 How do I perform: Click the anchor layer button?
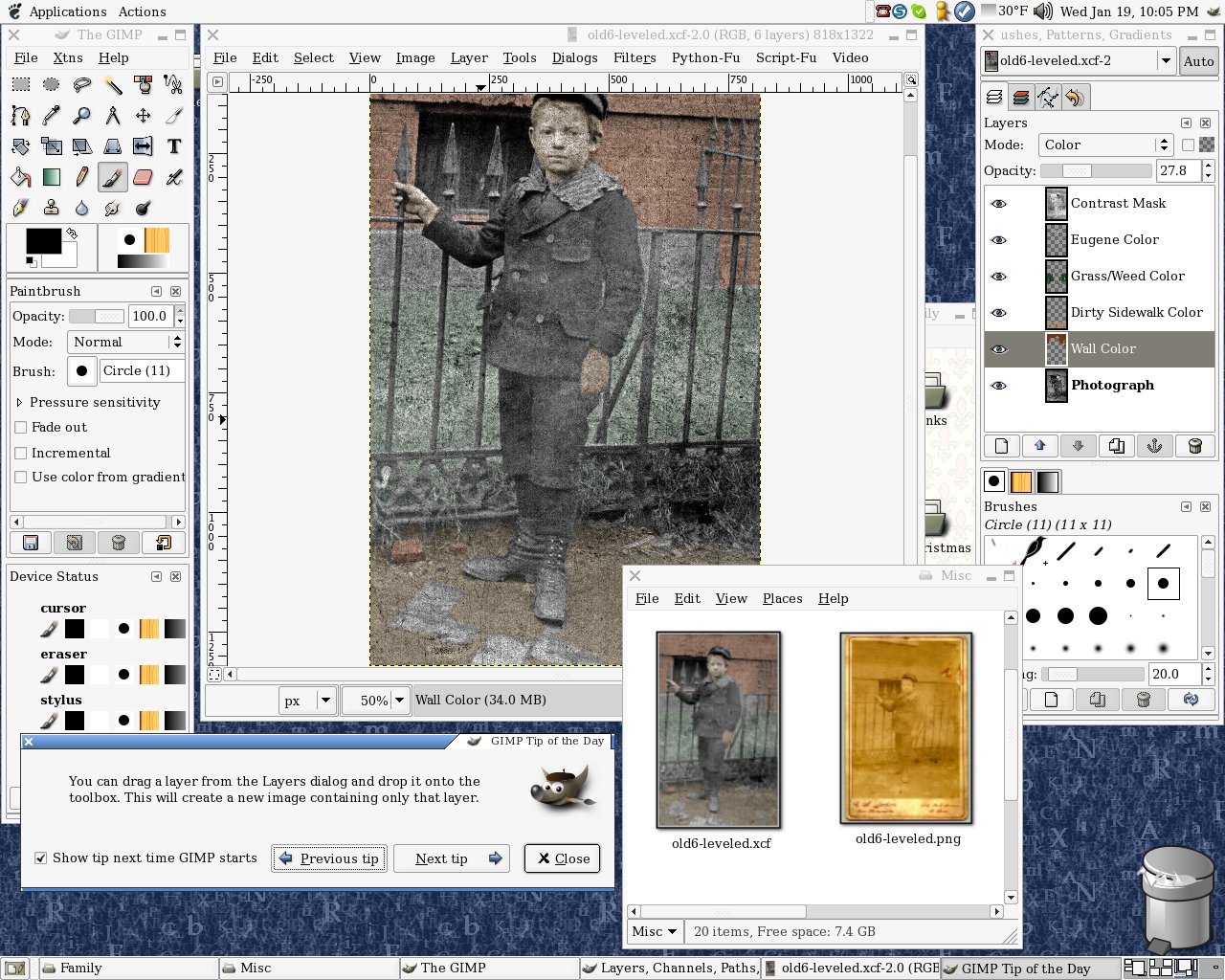(1155, 446)
